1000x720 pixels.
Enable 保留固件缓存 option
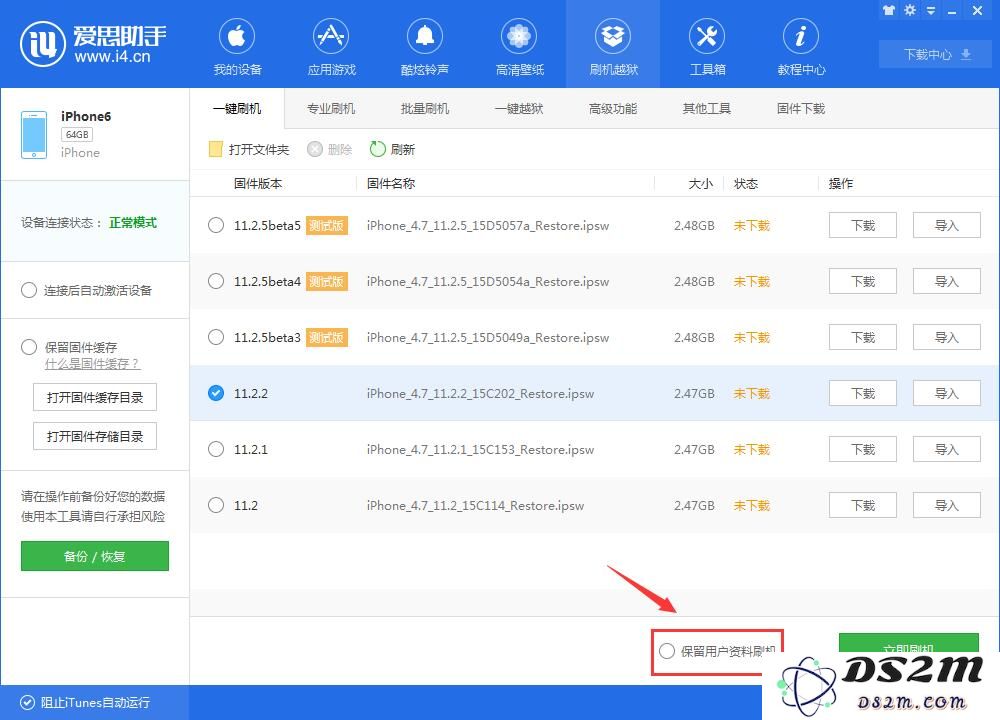click(x=29, y=348)
